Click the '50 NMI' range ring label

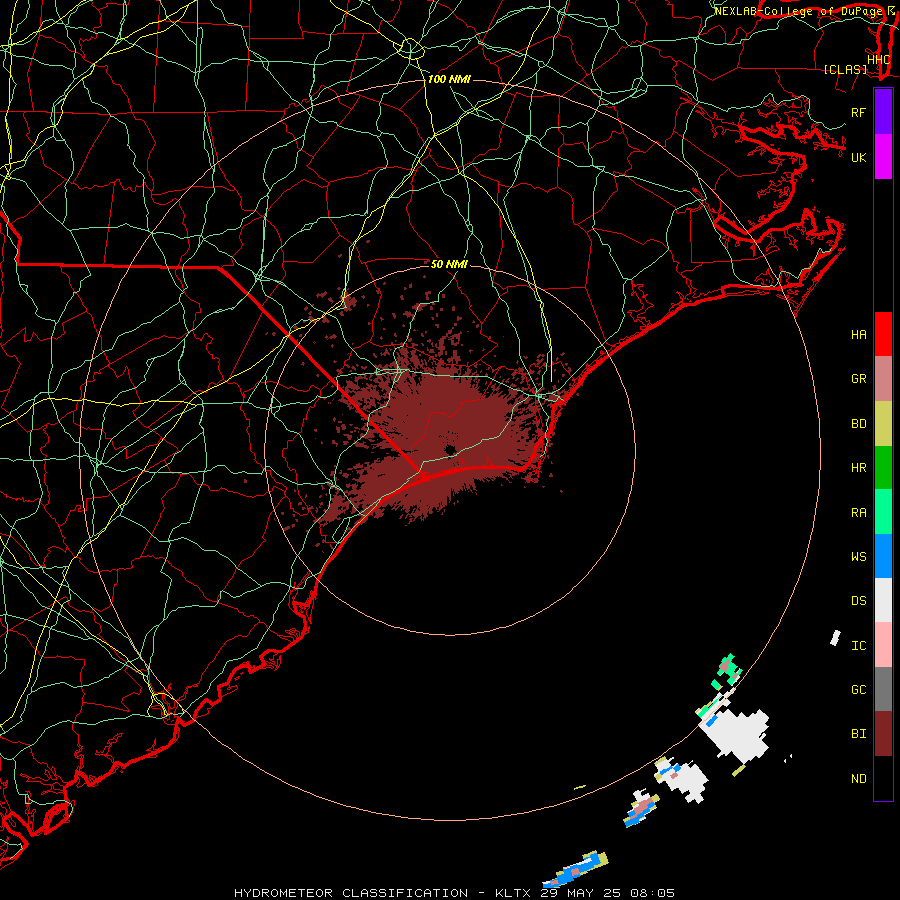pyautogui.click(x=449, y=264)
